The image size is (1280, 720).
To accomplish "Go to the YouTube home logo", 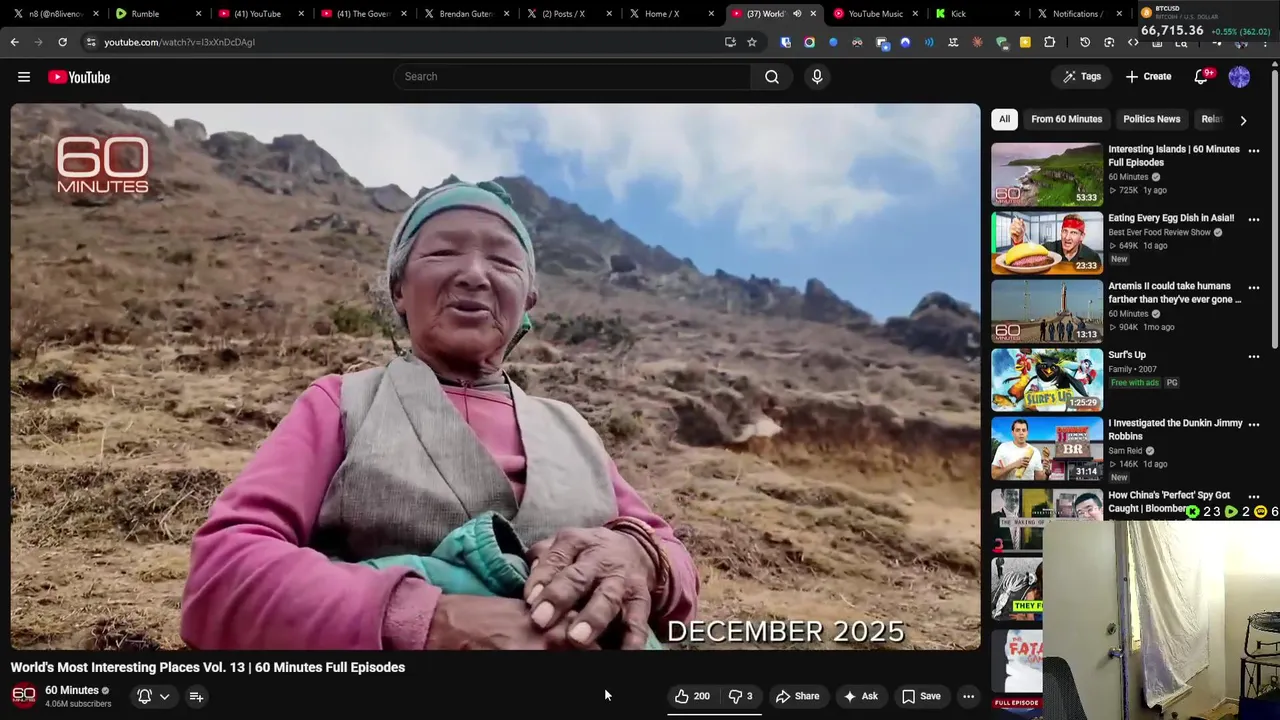I will 79,77.
